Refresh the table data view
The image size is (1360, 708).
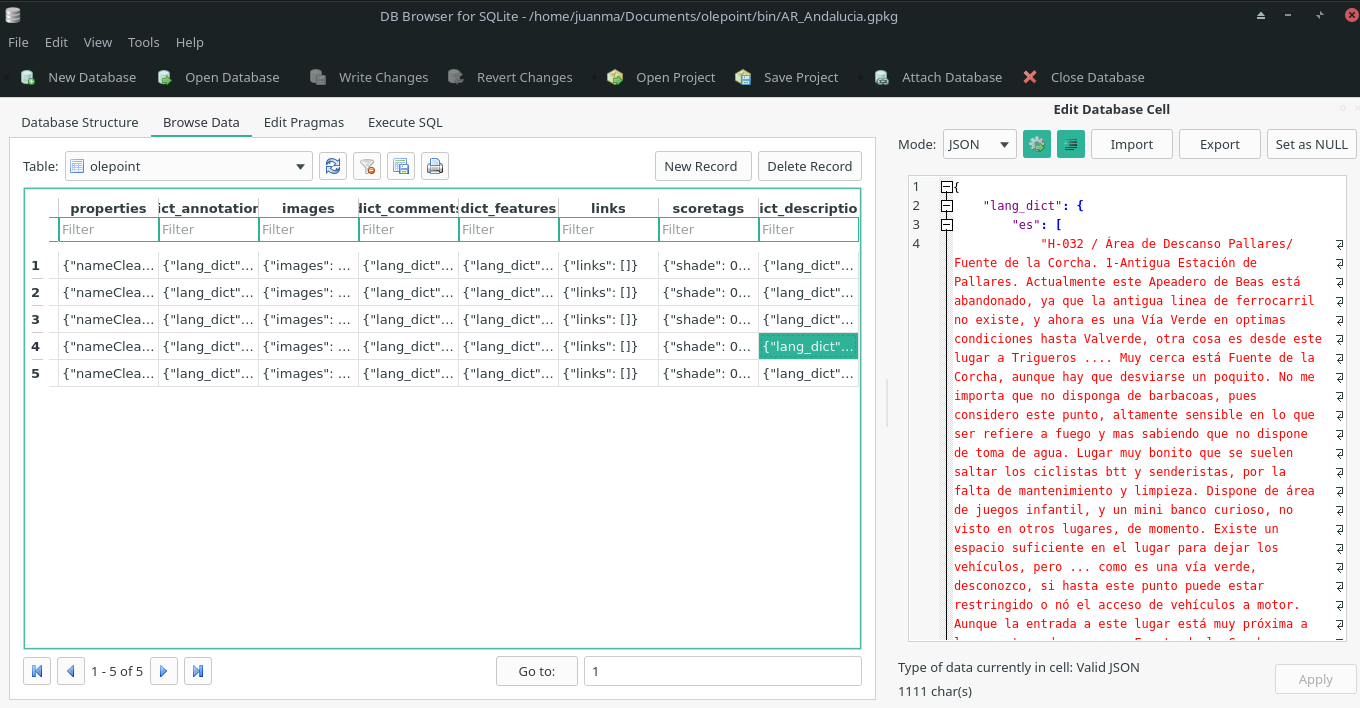coord(333,166)
